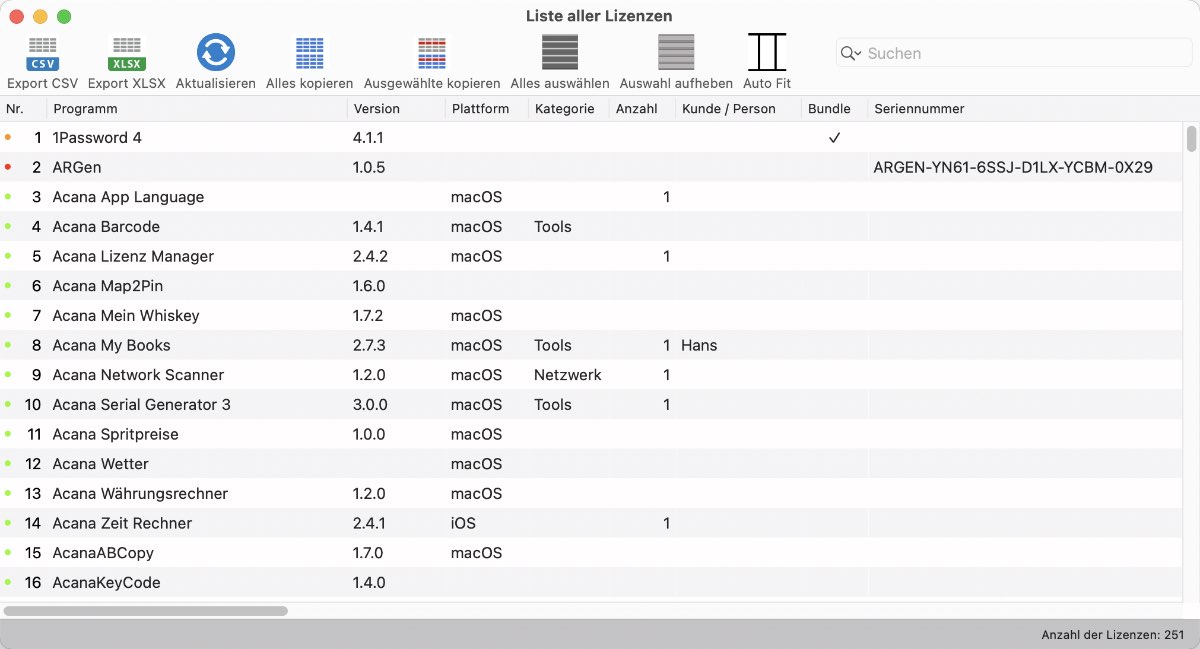The image size is (1200, 649).
Task: Click the Netzwerk category cell
Action: pyautogui.click(x=568, y=375)
